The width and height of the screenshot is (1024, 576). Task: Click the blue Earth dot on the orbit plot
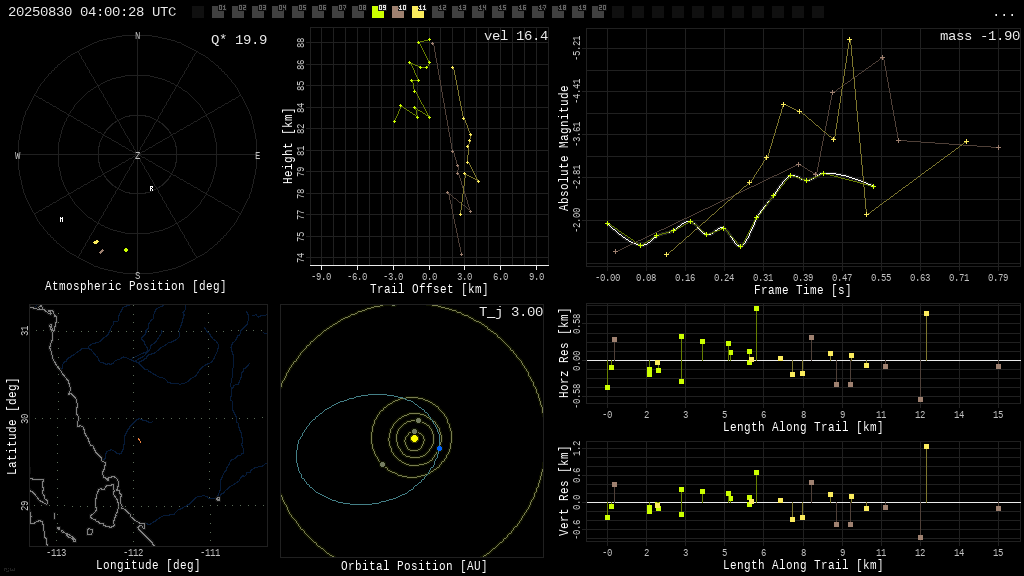(440, 449)
